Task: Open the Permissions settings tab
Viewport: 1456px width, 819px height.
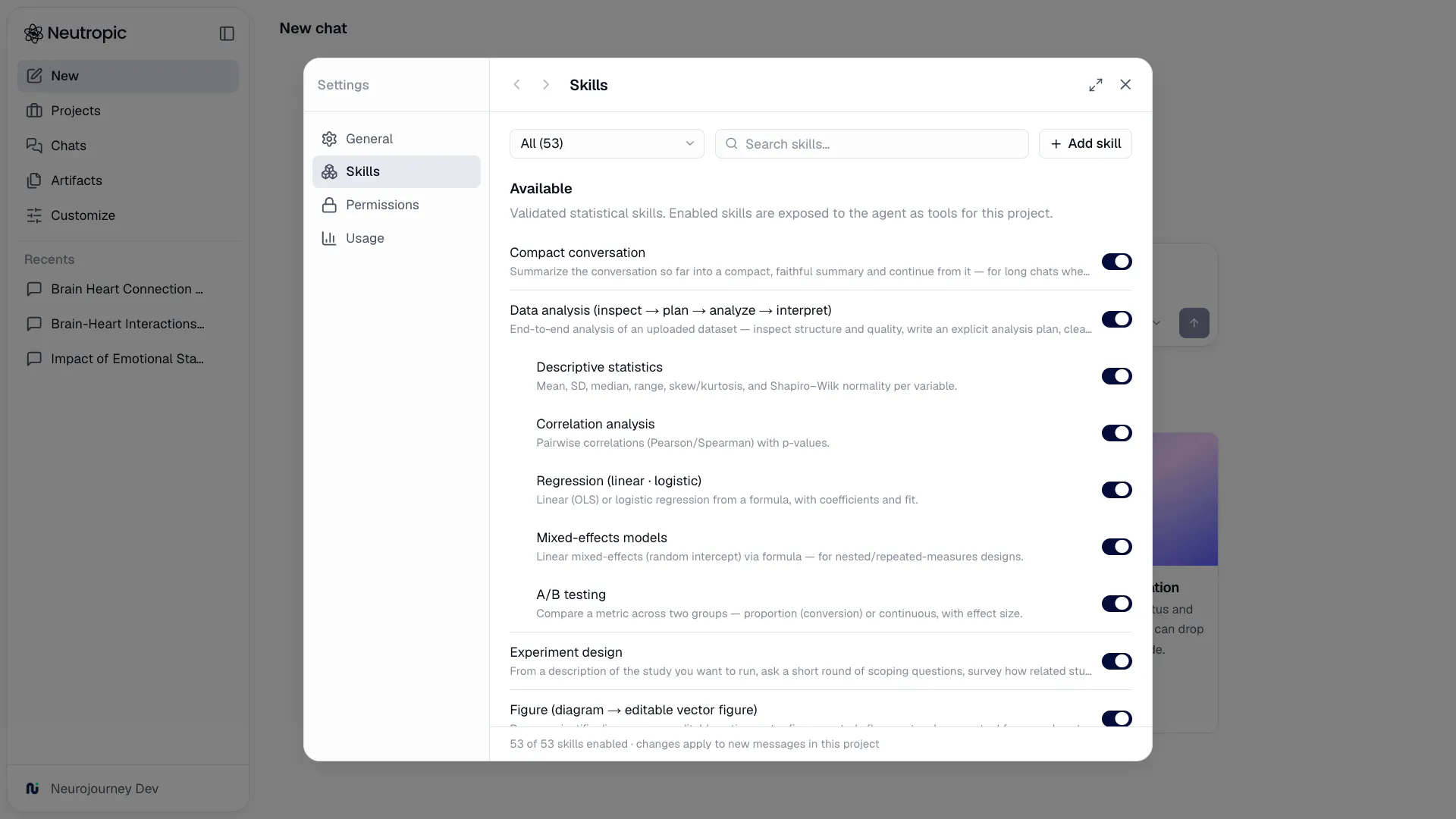Action: [397, 206]
